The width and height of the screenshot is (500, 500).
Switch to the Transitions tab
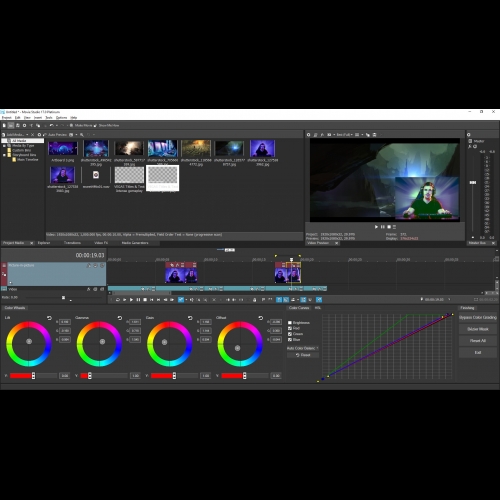[x=72, y=243]
